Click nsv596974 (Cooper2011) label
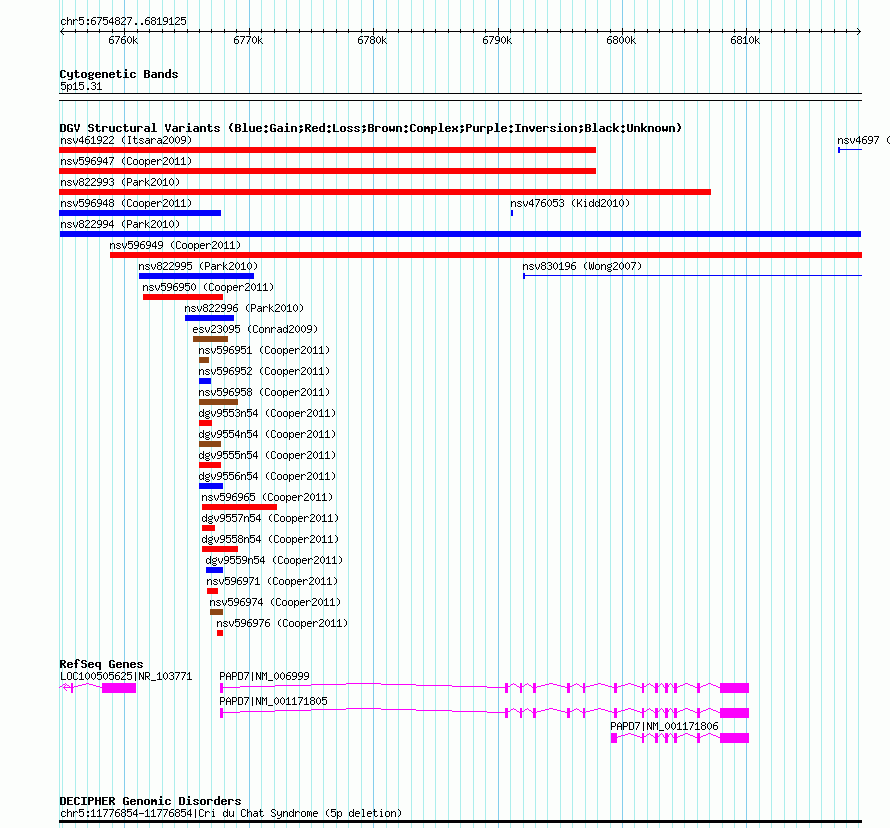The image size is (890, 828). click(x=275, y=602)
